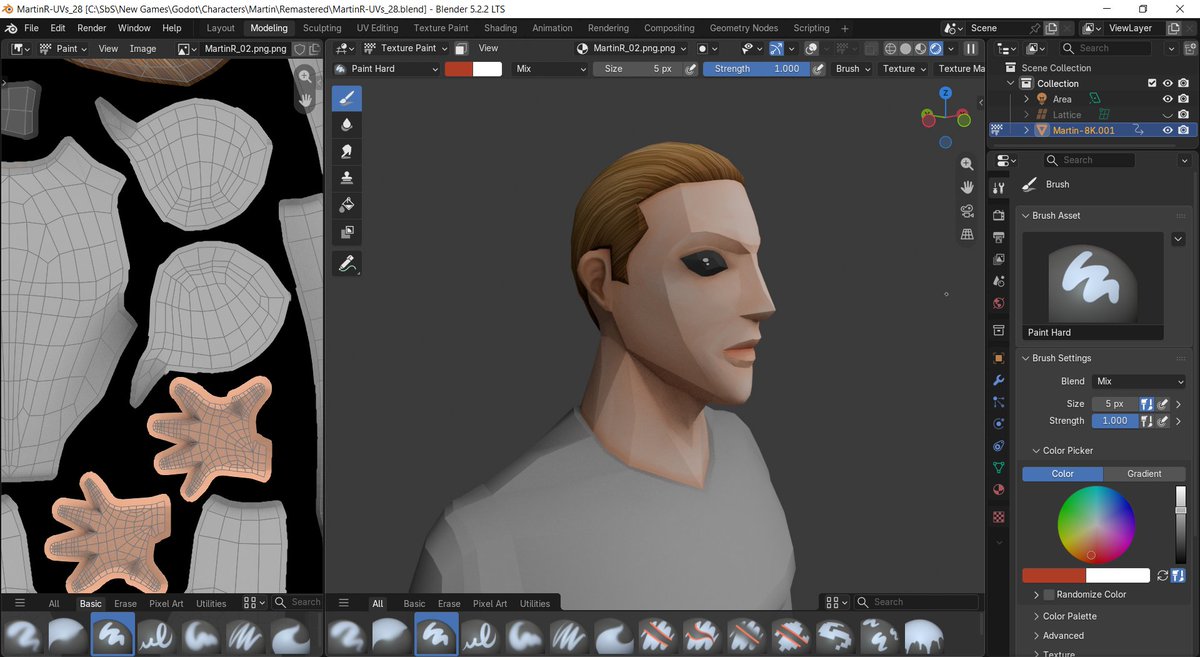Disable Martin-8K.001 in renders camera icon
The width and height of the screenshot is (1200, 657).
[x=1183, y=130]
